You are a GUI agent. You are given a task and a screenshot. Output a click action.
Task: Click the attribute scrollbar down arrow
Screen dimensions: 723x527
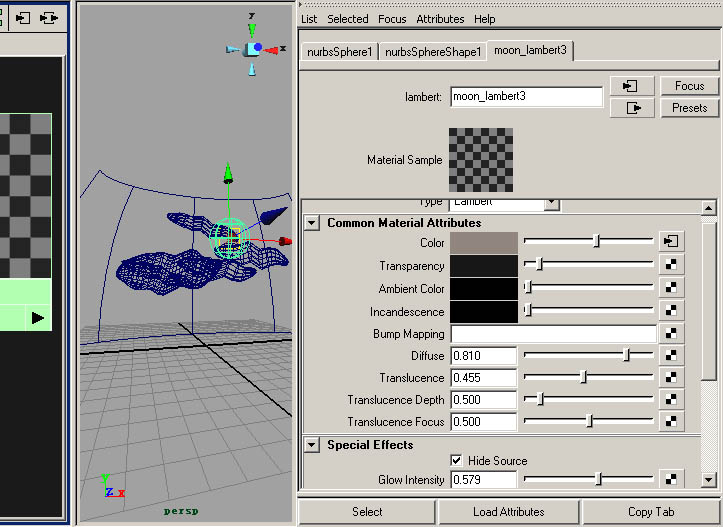click(x=708, y=480)
